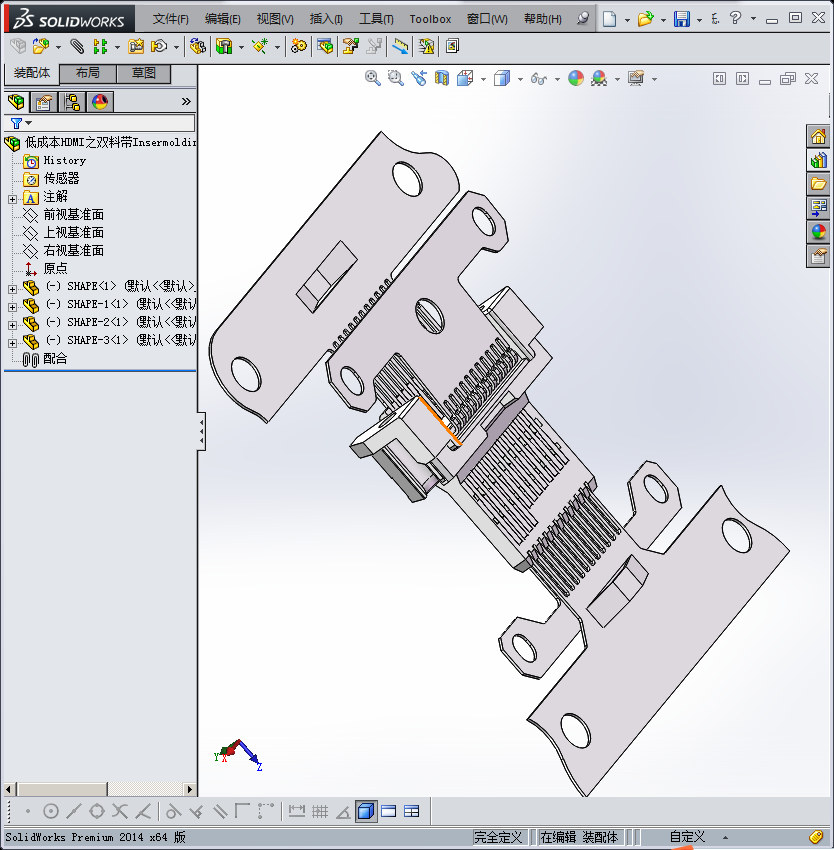Open the New document dropdown arrow
834x850 pixels.
click(627, 20)
